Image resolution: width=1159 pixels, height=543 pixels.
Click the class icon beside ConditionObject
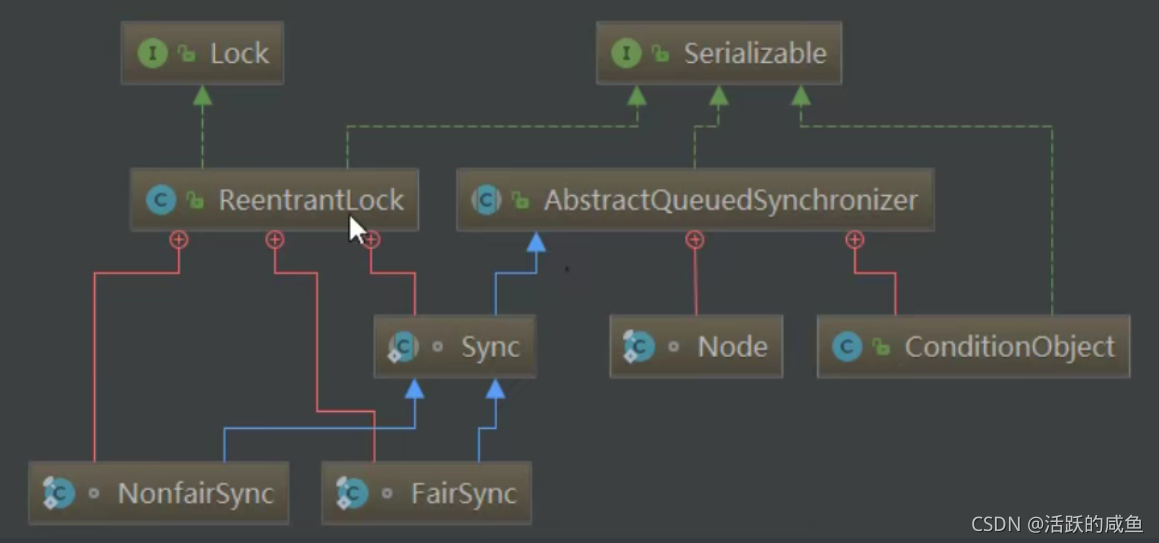tap(847, 346)
